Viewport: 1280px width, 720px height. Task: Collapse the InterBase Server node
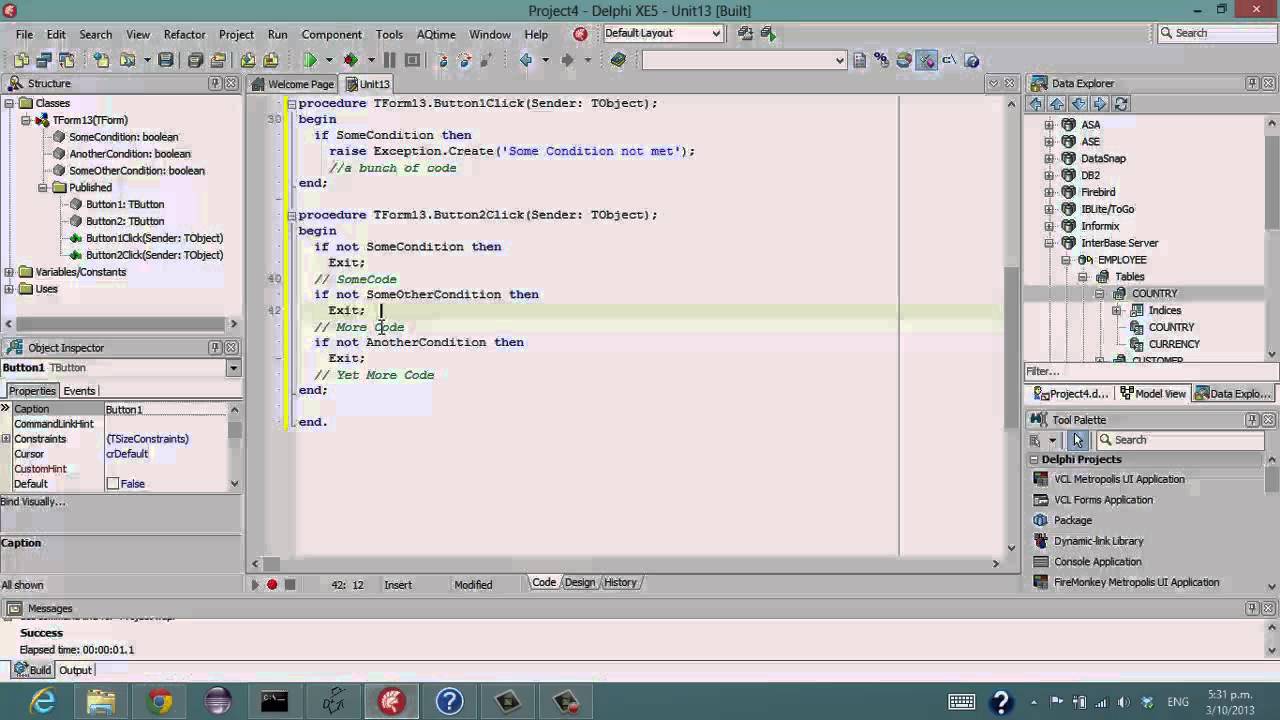(x=1049, y=243)
